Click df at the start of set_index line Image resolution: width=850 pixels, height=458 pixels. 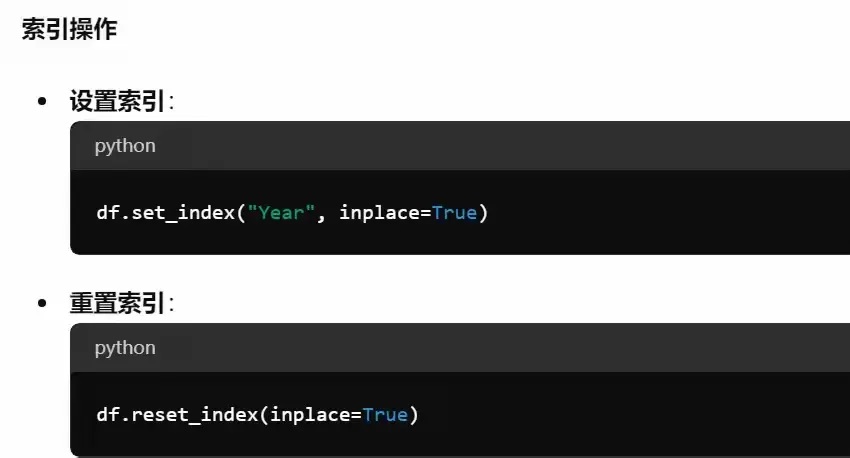[x=107, y=213]
